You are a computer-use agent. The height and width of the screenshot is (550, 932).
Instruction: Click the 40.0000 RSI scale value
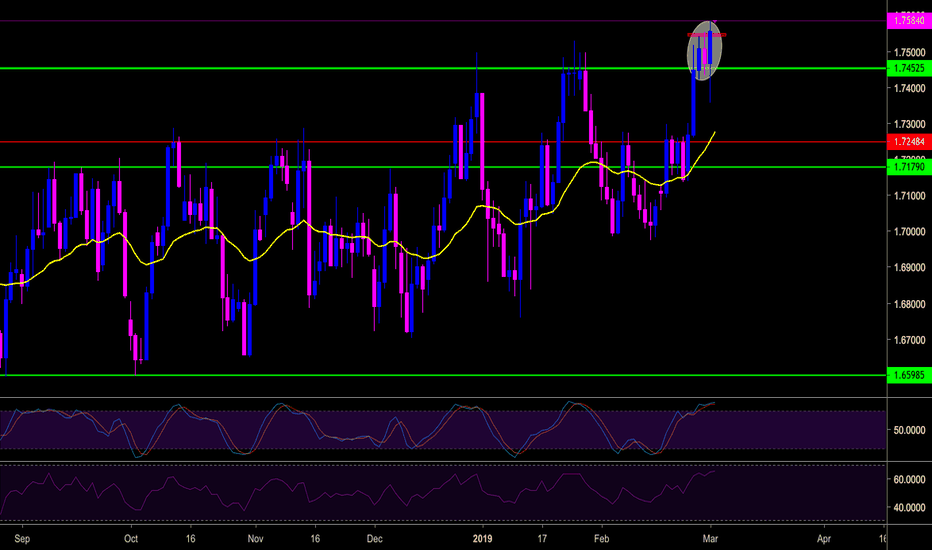coord(909,508)
